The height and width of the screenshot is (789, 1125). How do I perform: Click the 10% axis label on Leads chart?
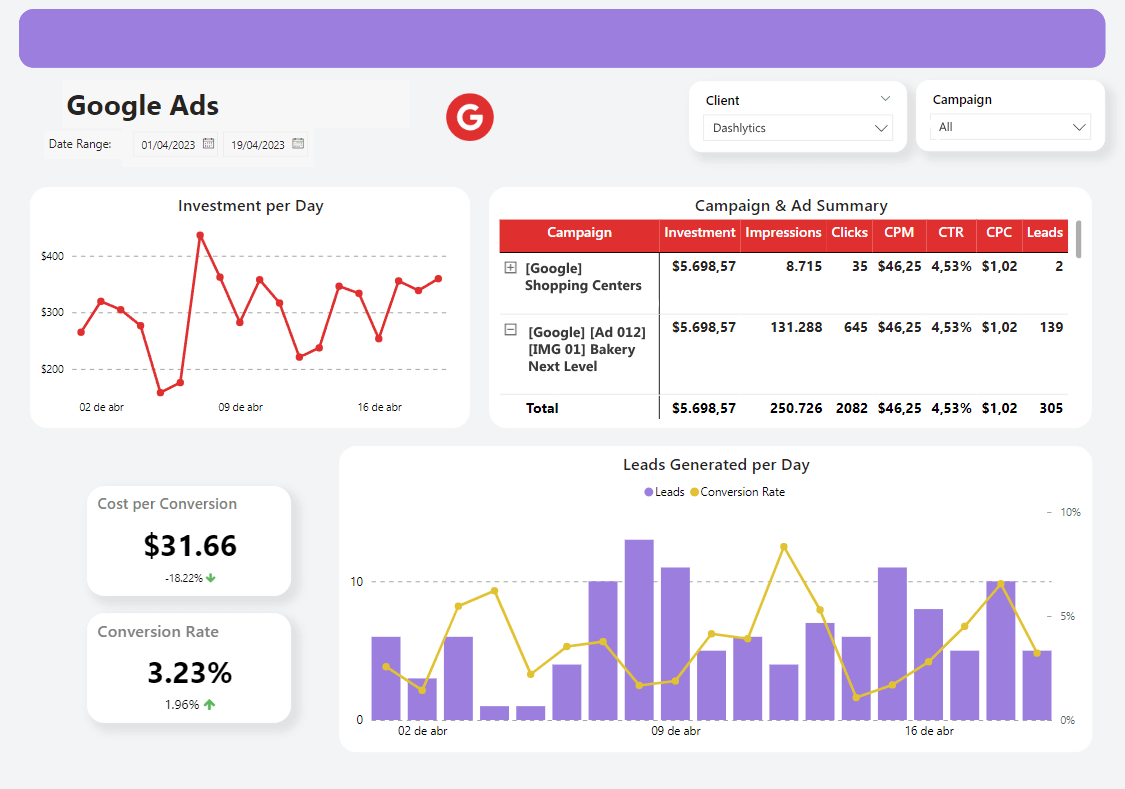[x=1070, y=512]
